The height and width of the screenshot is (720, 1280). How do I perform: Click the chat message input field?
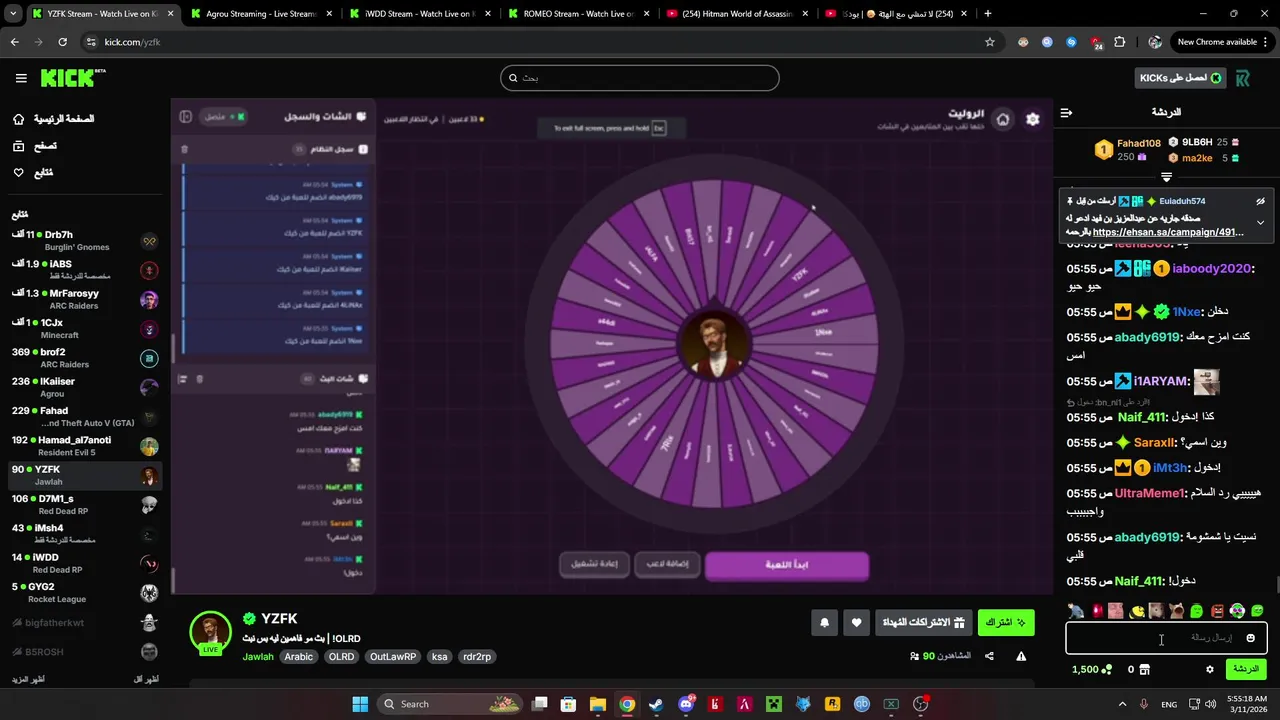[x=1166, y=637]
